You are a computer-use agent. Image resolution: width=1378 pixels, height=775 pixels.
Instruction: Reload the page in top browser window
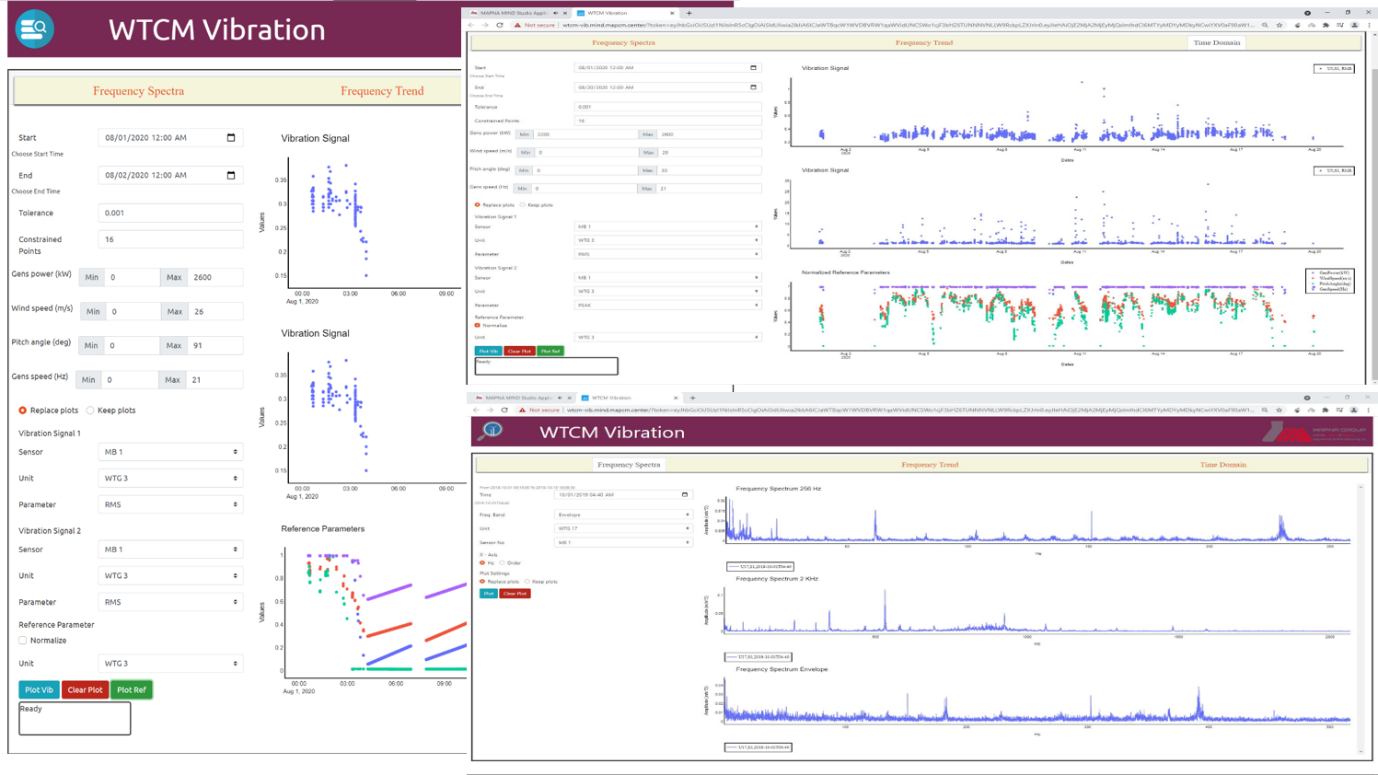tap(501, 25)
